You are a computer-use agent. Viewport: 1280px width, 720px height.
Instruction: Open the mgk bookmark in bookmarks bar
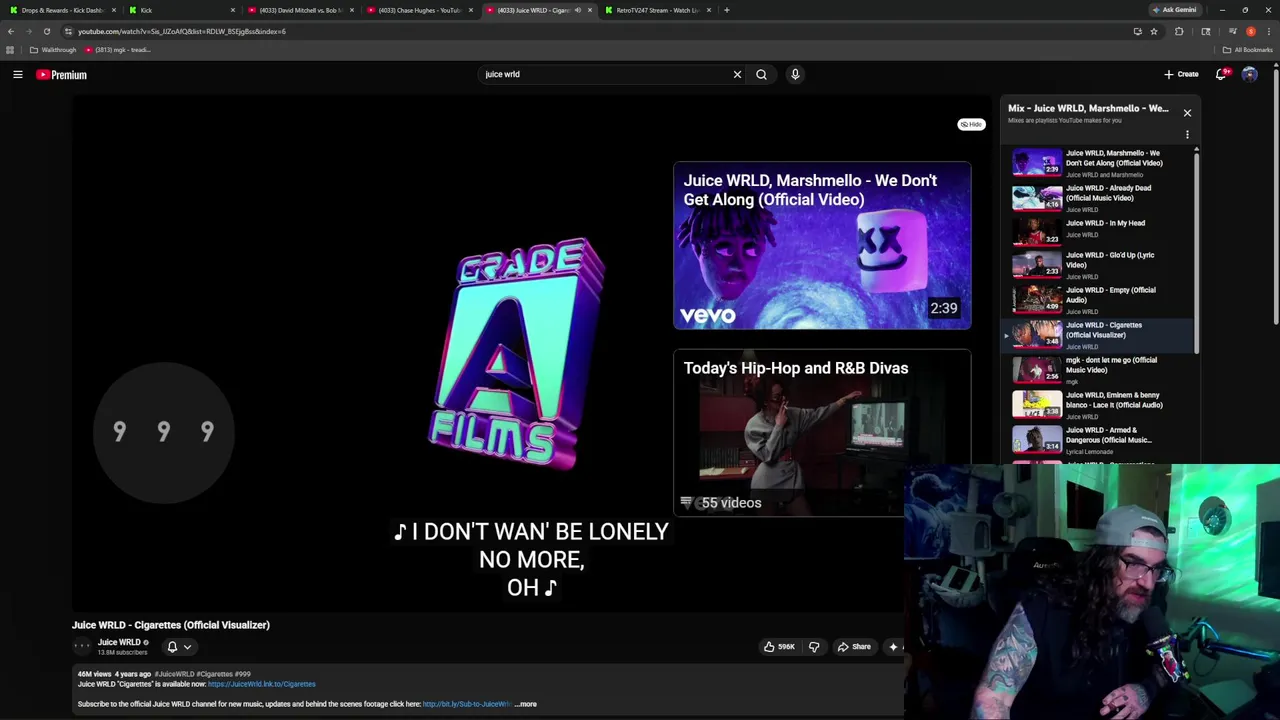(x=118, y=50)
